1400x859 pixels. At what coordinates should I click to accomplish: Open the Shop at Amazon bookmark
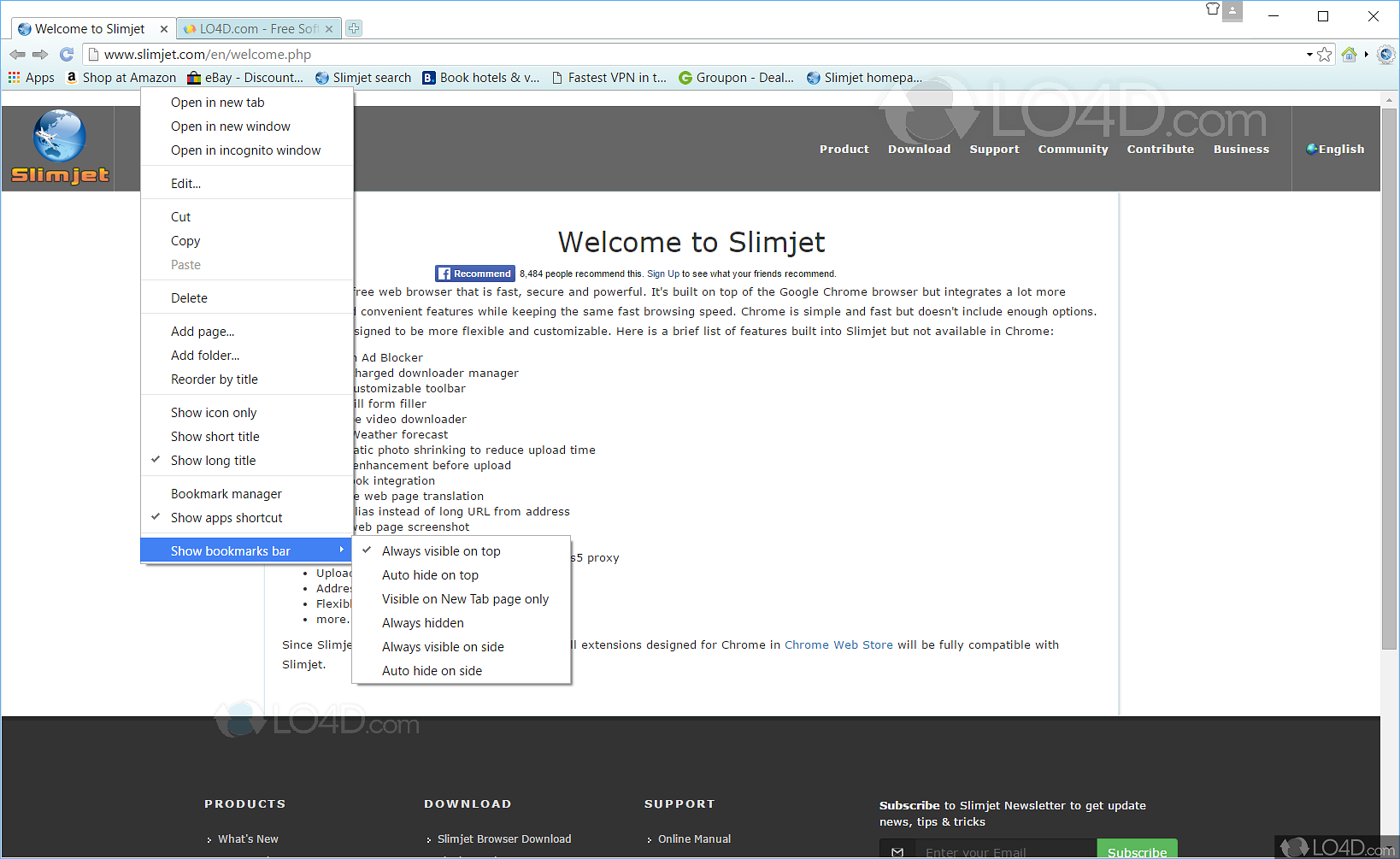pyautogui.click(x=121, y=77)
